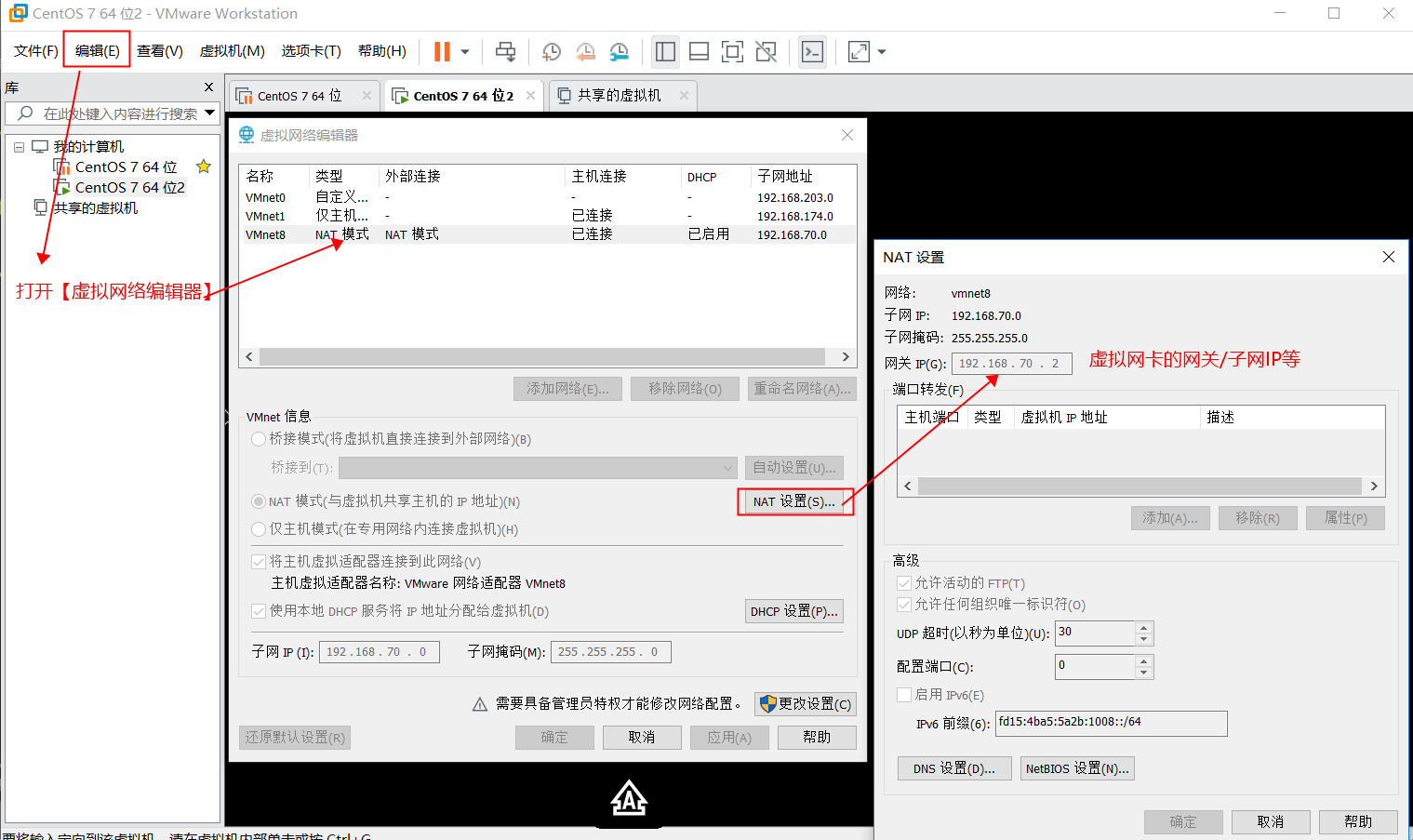Click the VMware Workstation logo in title bar

18,13
